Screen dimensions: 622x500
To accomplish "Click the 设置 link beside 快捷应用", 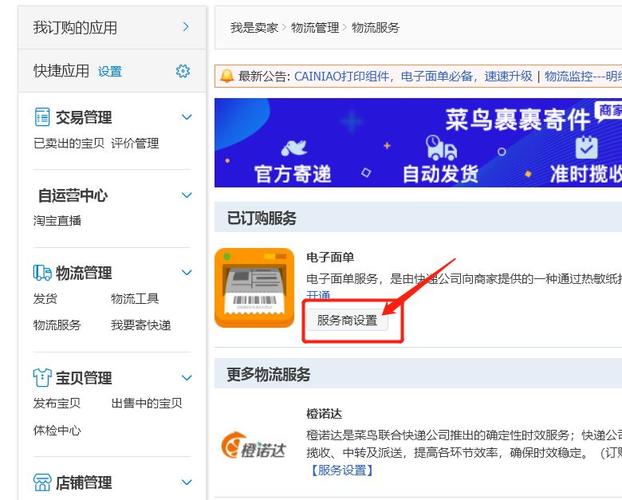I will (x=110, y=72).
